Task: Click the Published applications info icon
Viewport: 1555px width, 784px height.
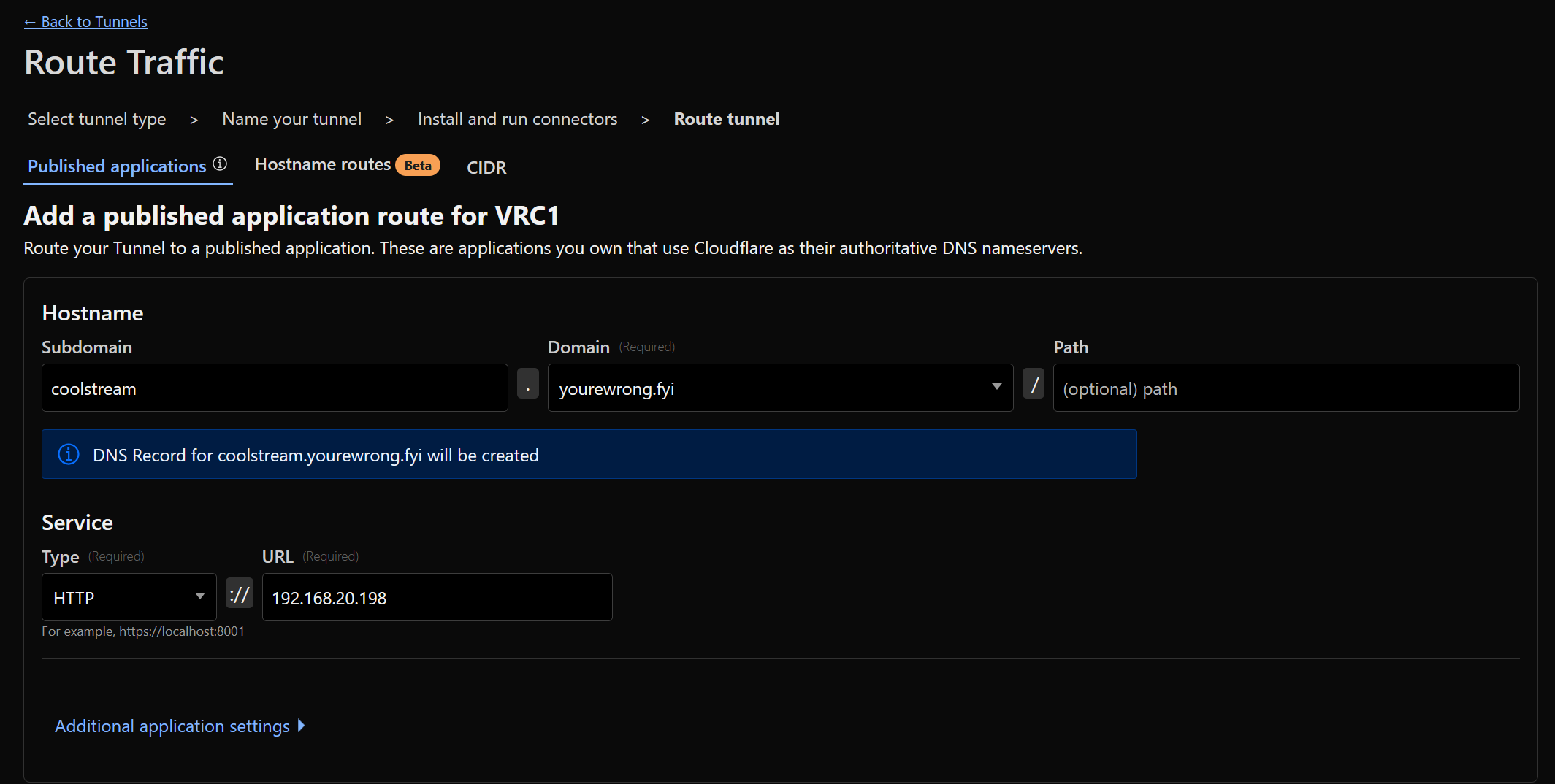Action: point(220,164)
